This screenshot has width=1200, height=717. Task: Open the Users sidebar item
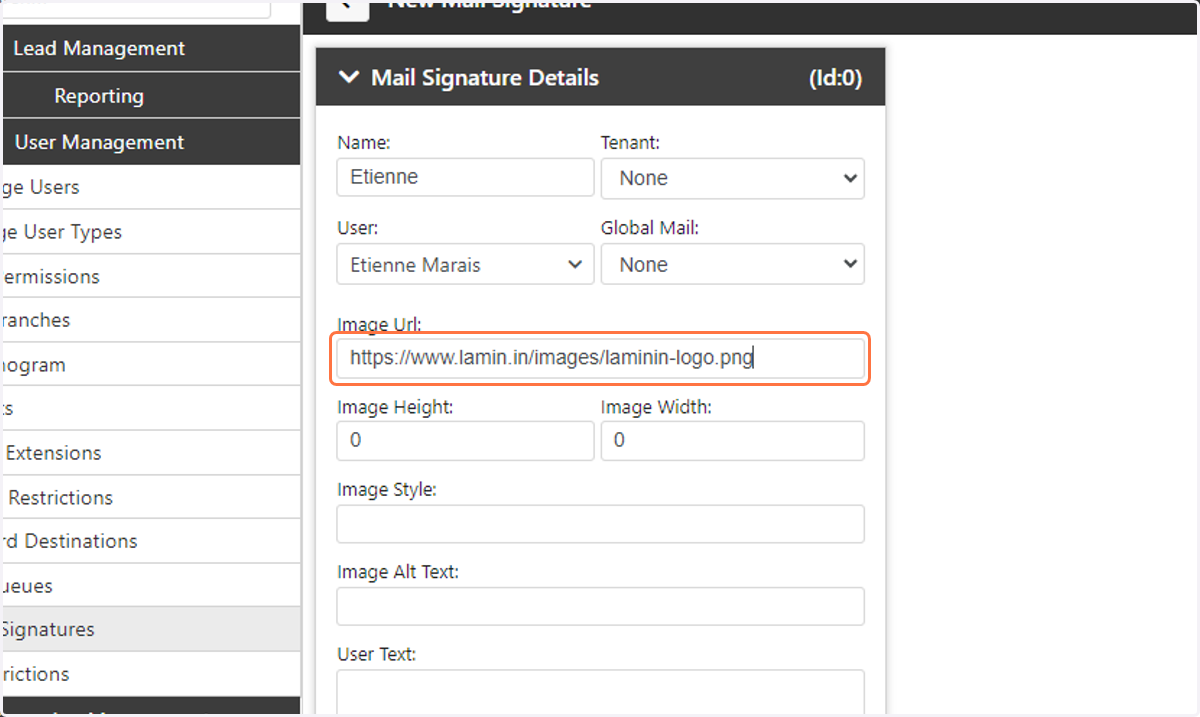point(150,187)
